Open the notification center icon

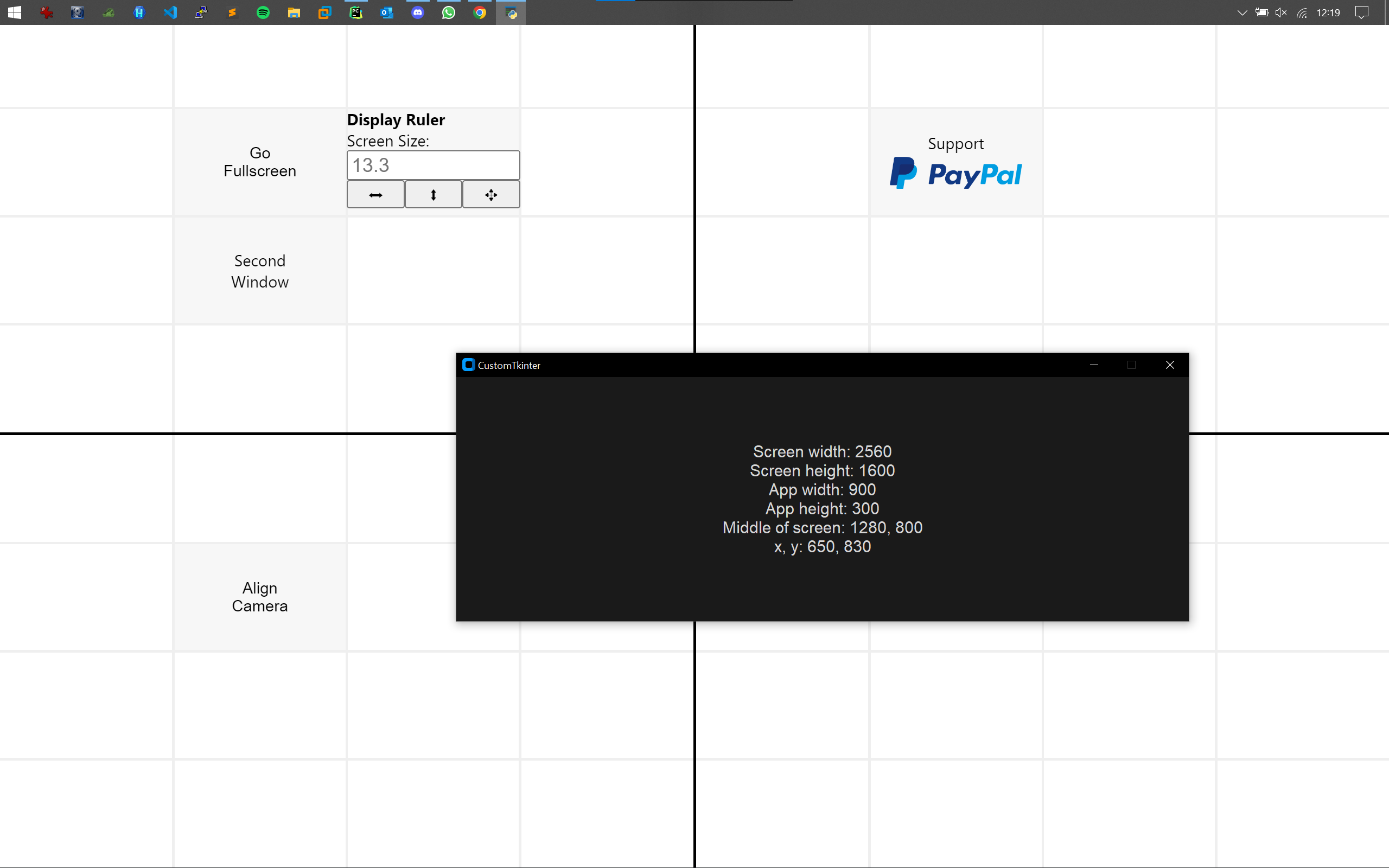click(x=1361, y=12)
